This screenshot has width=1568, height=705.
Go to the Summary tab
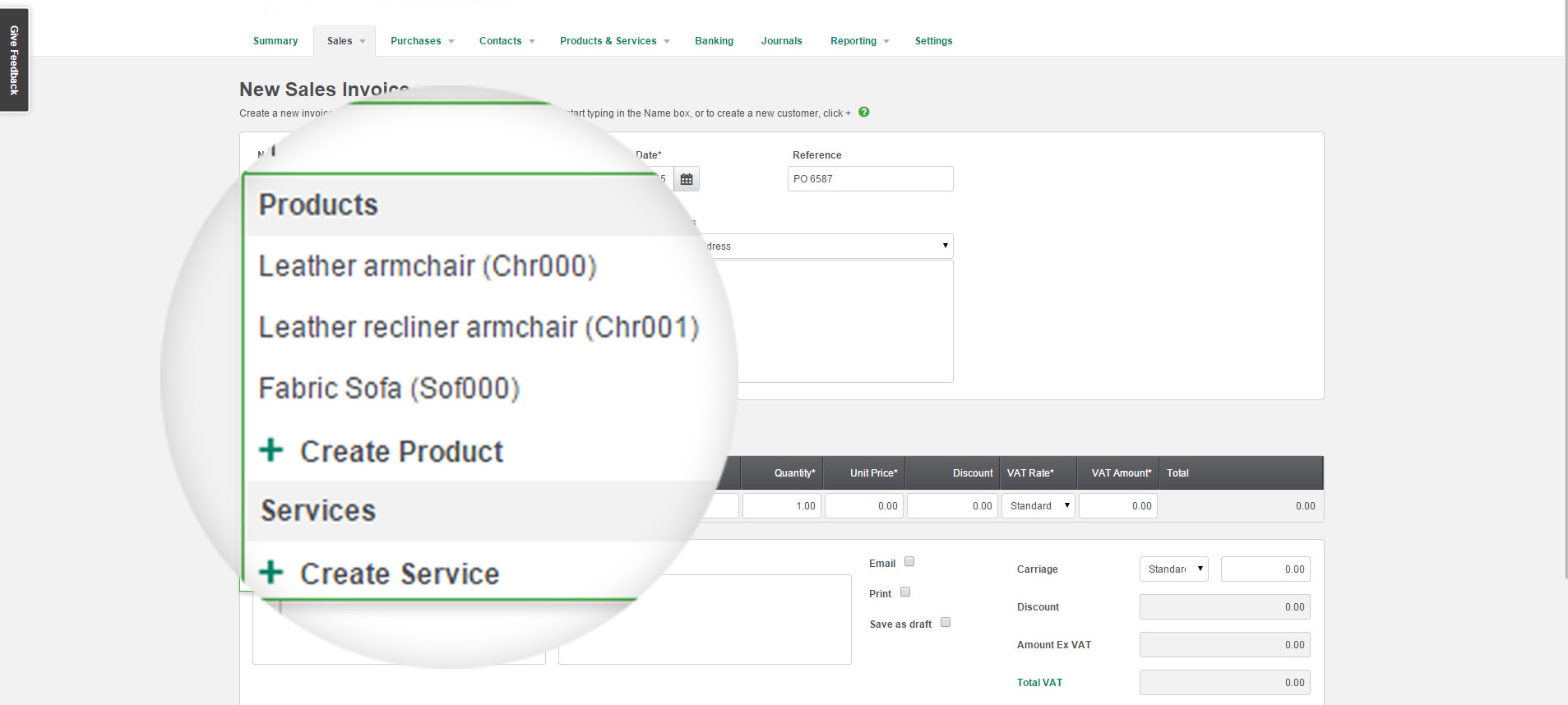click(x=275, y=41)
